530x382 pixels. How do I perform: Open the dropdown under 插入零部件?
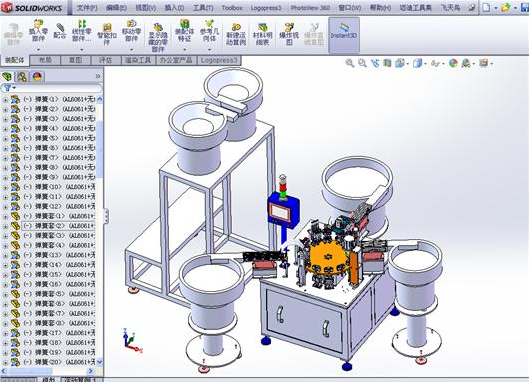[x=38, y=50]
